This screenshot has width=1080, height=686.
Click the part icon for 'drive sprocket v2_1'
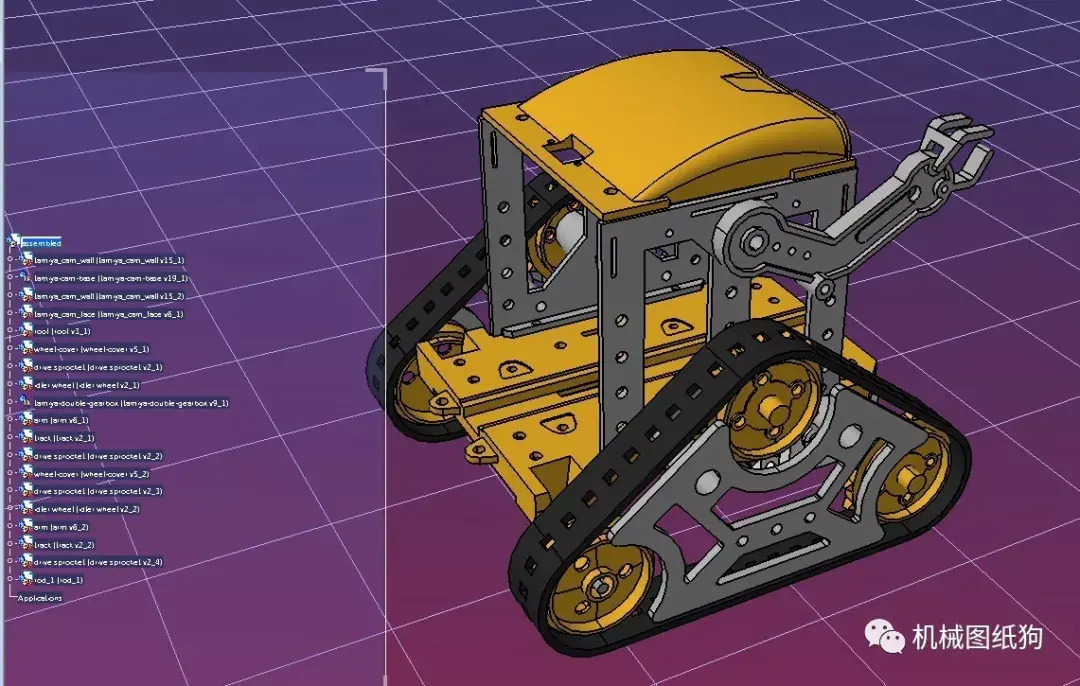click(25, 365)
